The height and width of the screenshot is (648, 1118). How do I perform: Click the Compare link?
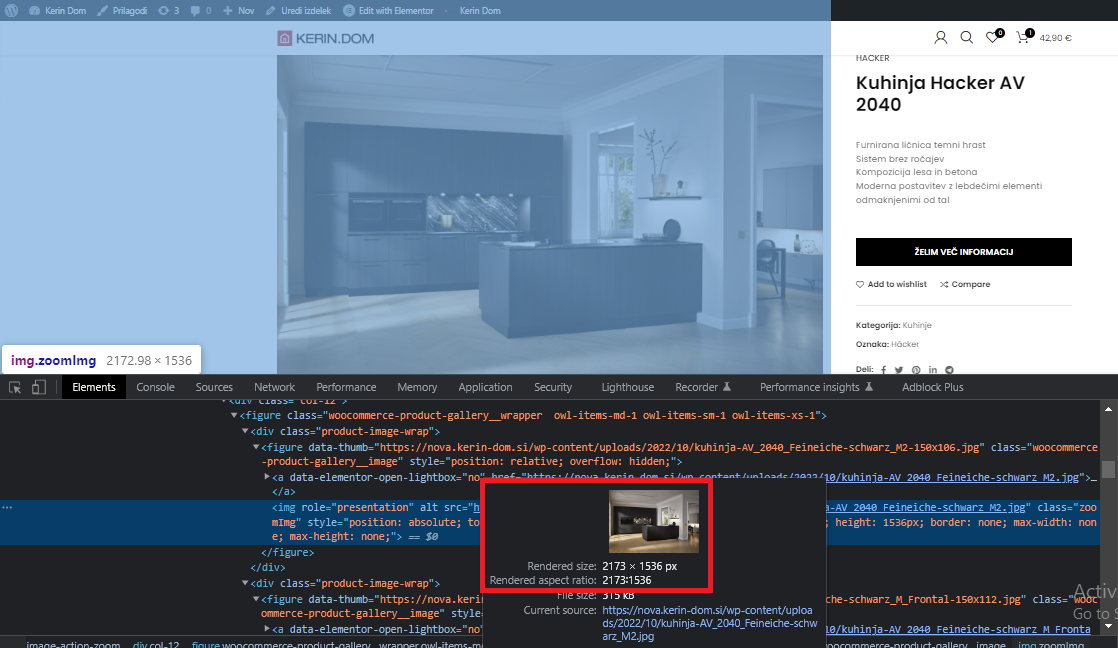pos(965,284)
